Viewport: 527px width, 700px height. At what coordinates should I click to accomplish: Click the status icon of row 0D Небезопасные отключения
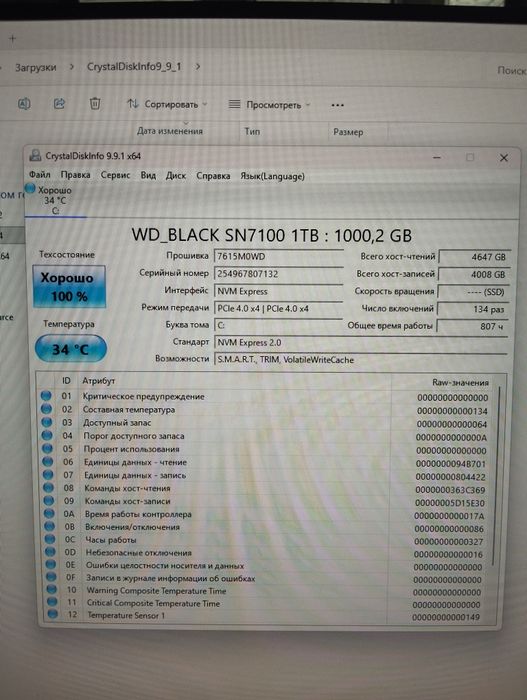pyautogui.click(x=51, y=552)
